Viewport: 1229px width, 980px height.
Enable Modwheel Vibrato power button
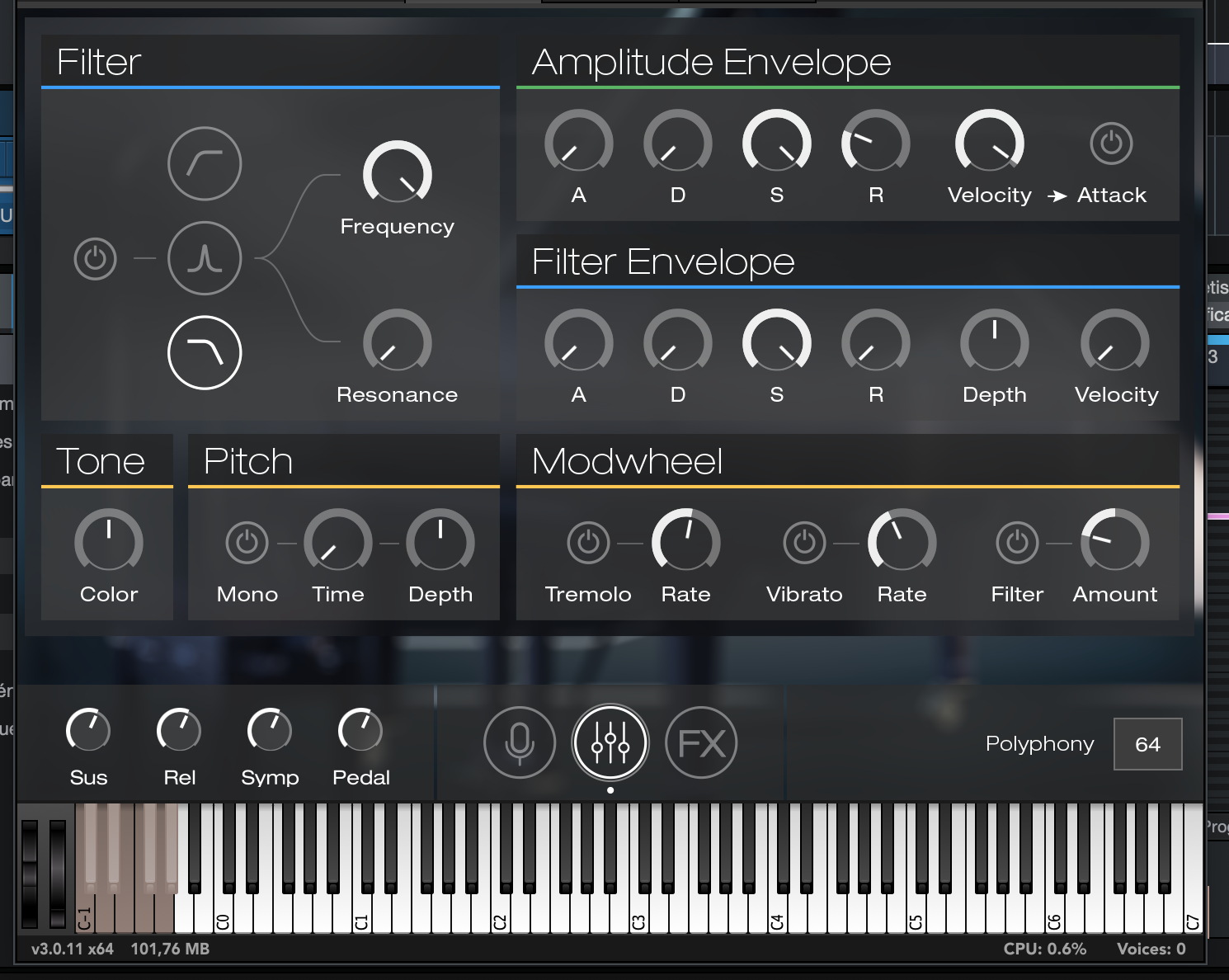pos(804,543)
